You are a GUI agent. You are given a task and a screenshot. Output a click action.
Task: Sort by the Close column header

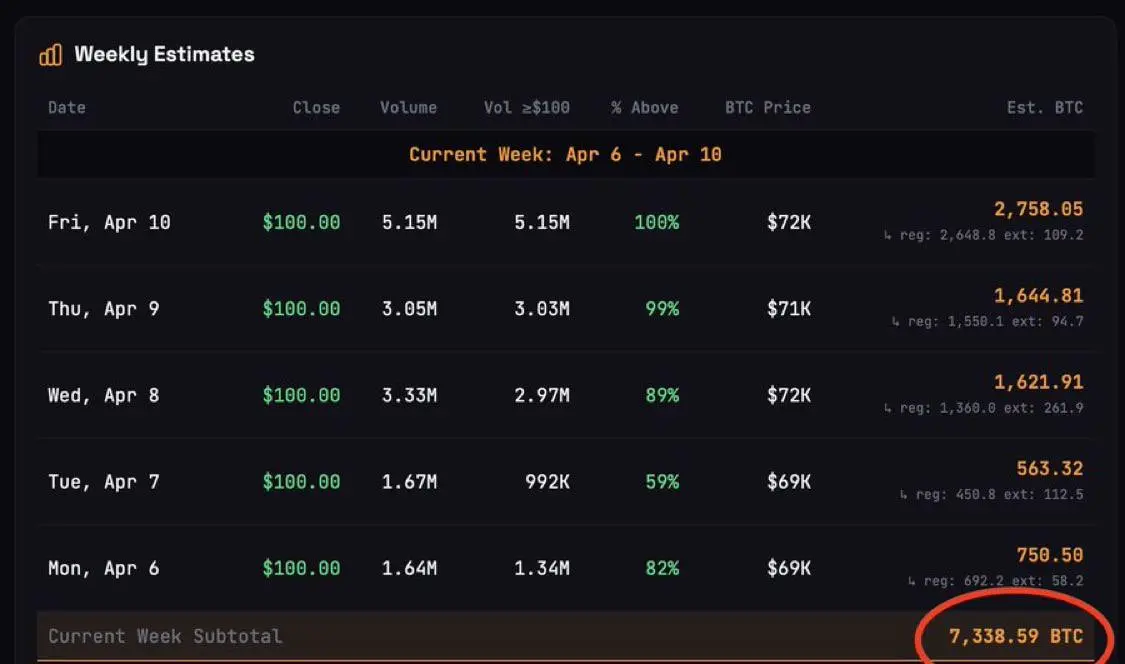click(316, 107)
